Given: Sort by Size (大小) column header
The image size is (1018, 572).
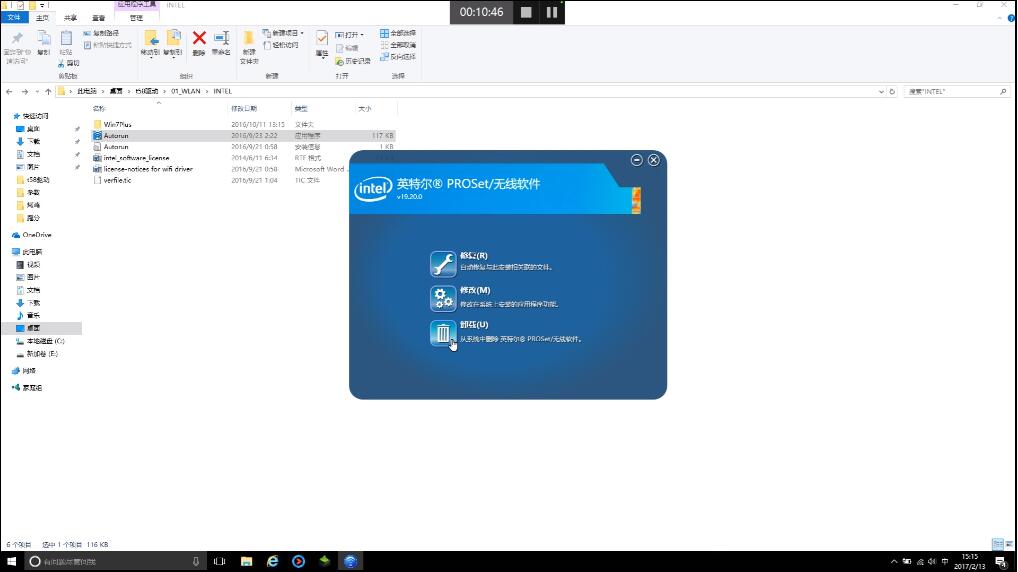Looking at the screenshot, I should 365,108.
